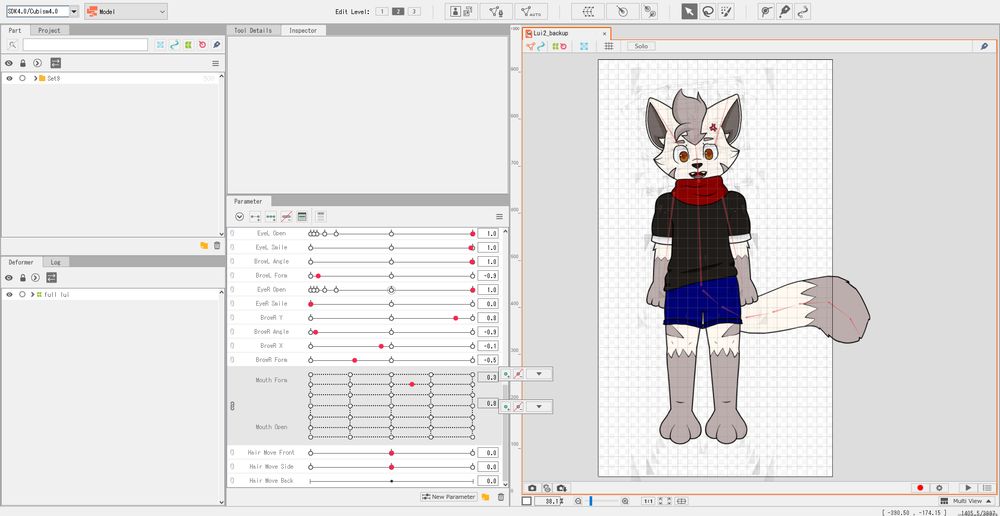
Task: Create a warp deformer from toolbar
Action: 587,11
